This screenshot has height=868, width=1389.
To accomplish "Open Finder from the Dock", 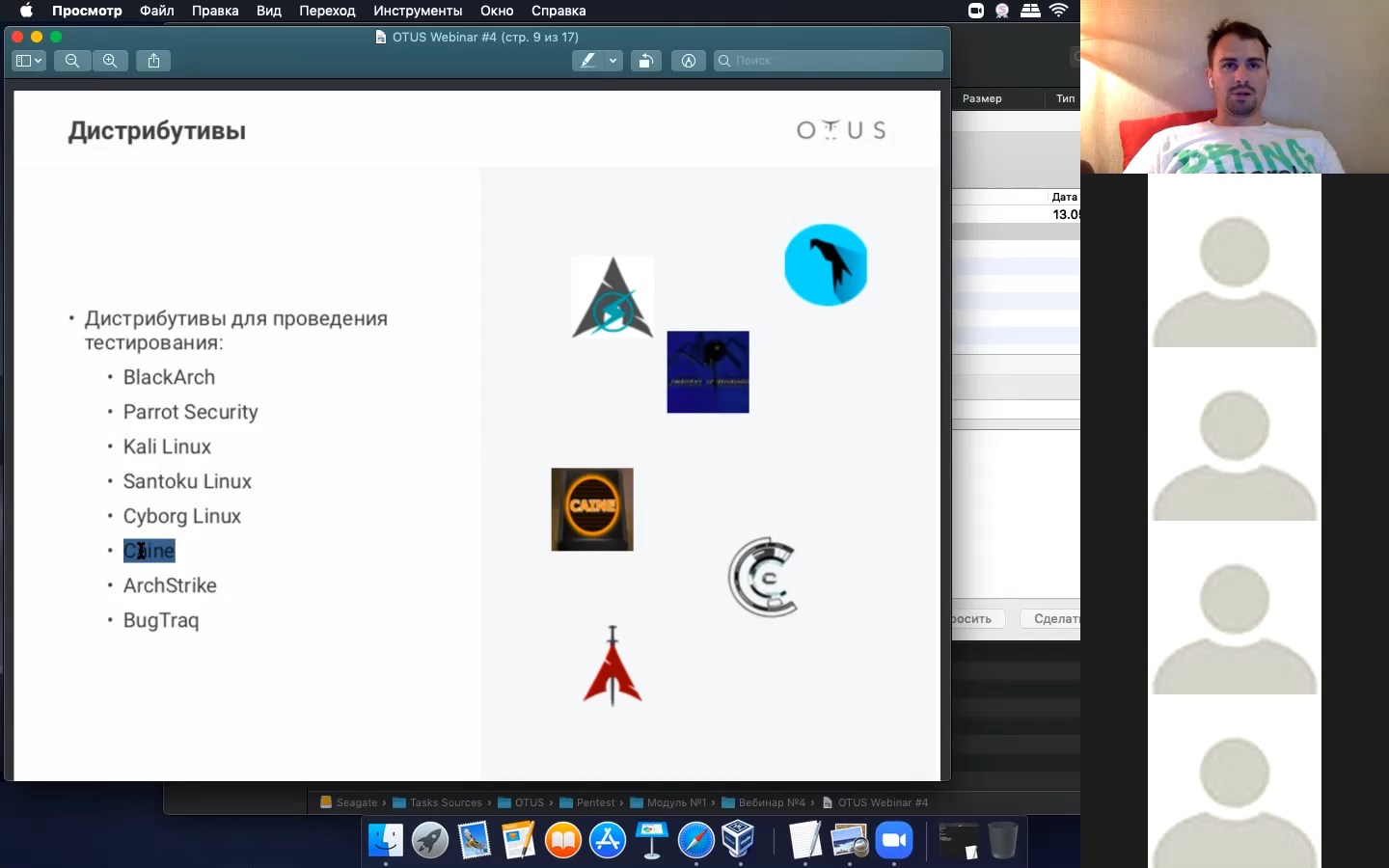I will coord(386,840).
